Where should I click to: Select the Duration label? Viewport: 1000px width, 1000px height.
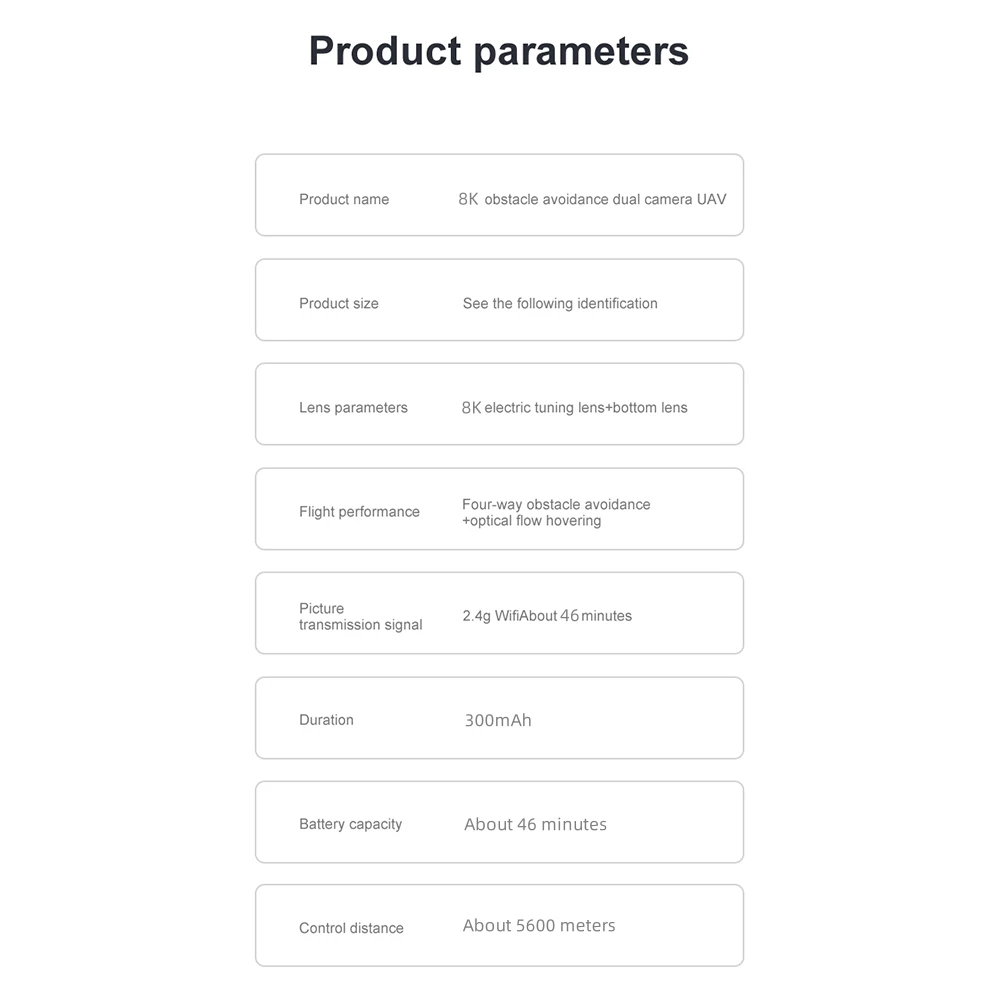point(326,720)
